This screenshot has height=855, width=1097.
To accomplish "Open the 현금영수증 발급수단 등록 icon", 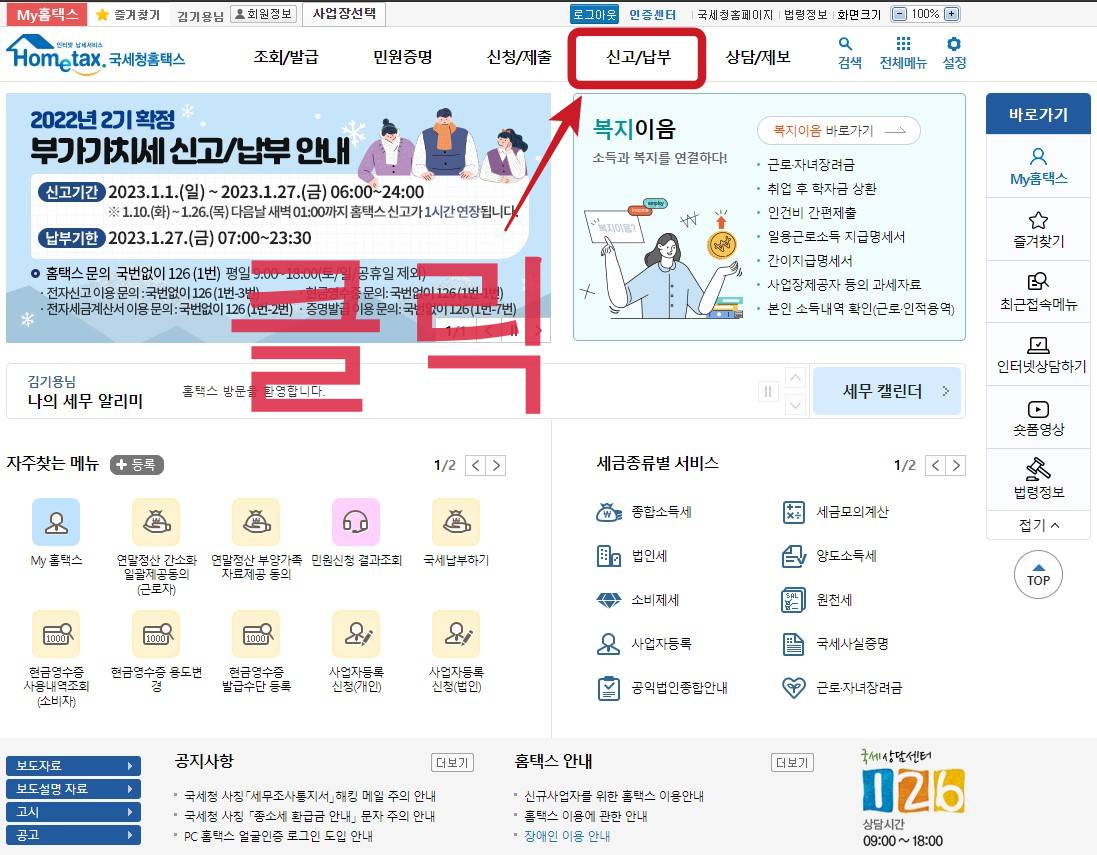I will point(255,636).
